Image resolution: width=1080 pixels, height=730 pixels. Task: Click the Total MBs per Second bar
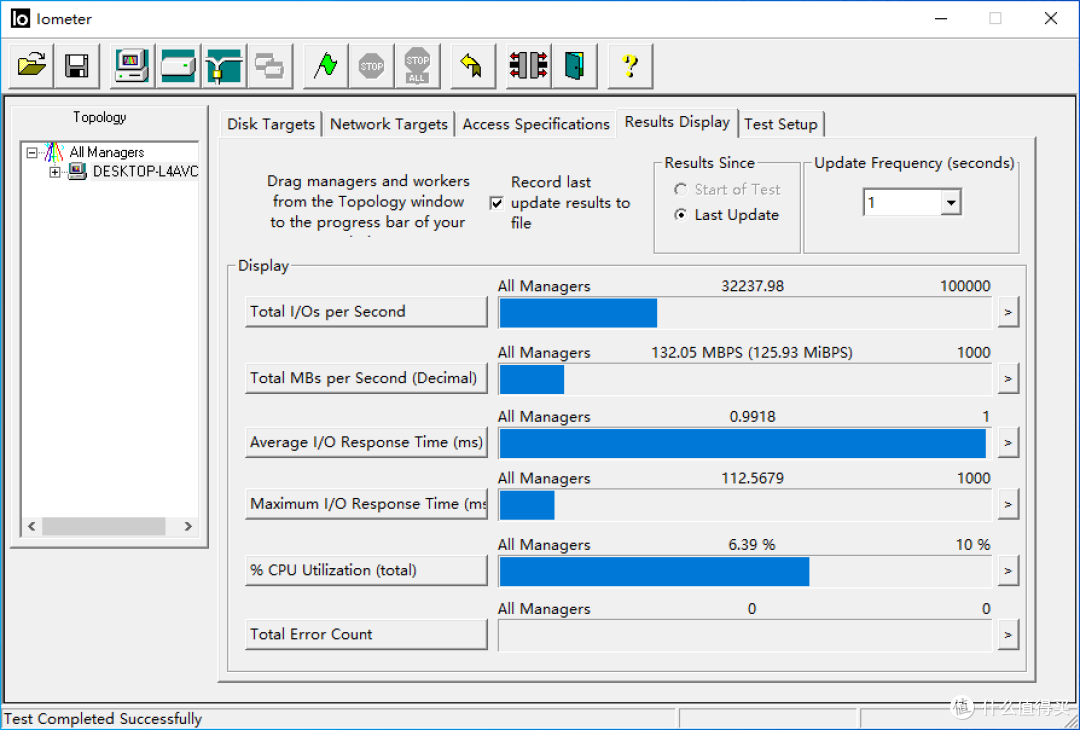tap(745, 379)
